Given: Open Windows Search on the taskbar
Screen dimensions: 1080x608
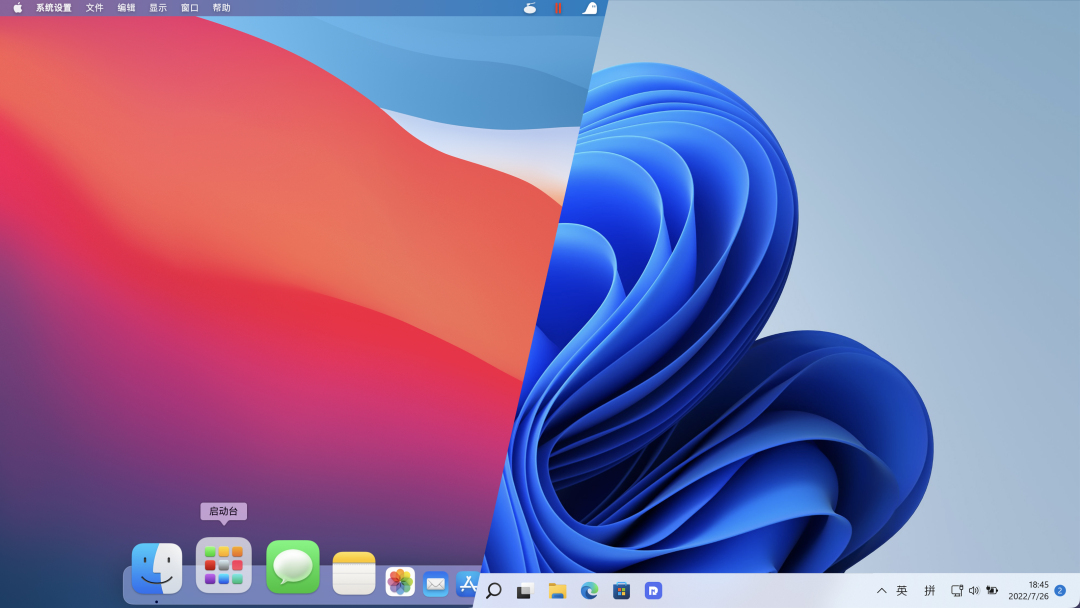Looking at the screenshot, I should pos(493,590).
